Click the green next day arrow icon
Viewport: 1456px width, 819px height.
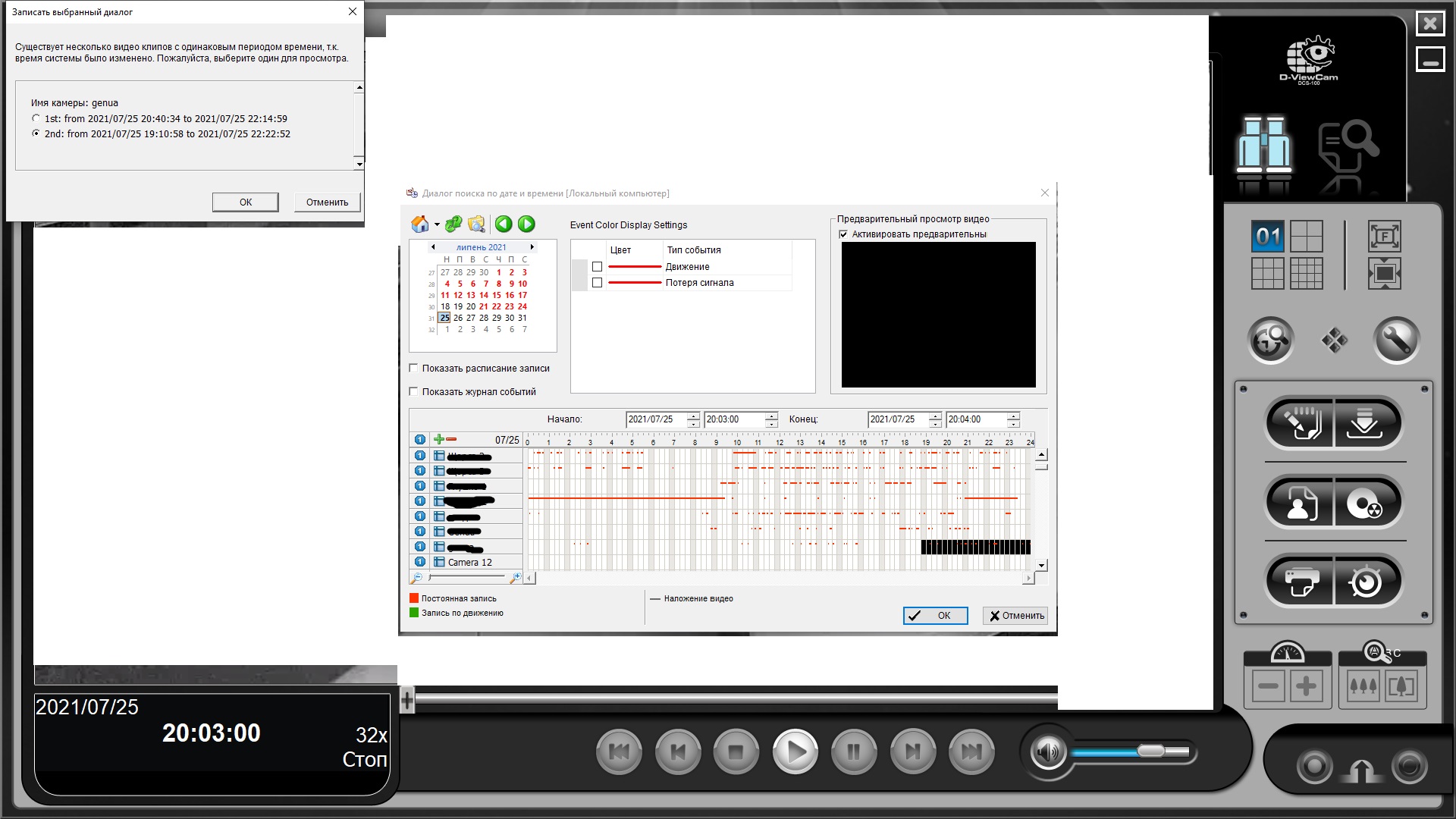pyautogui.click(x=526, y=224)
